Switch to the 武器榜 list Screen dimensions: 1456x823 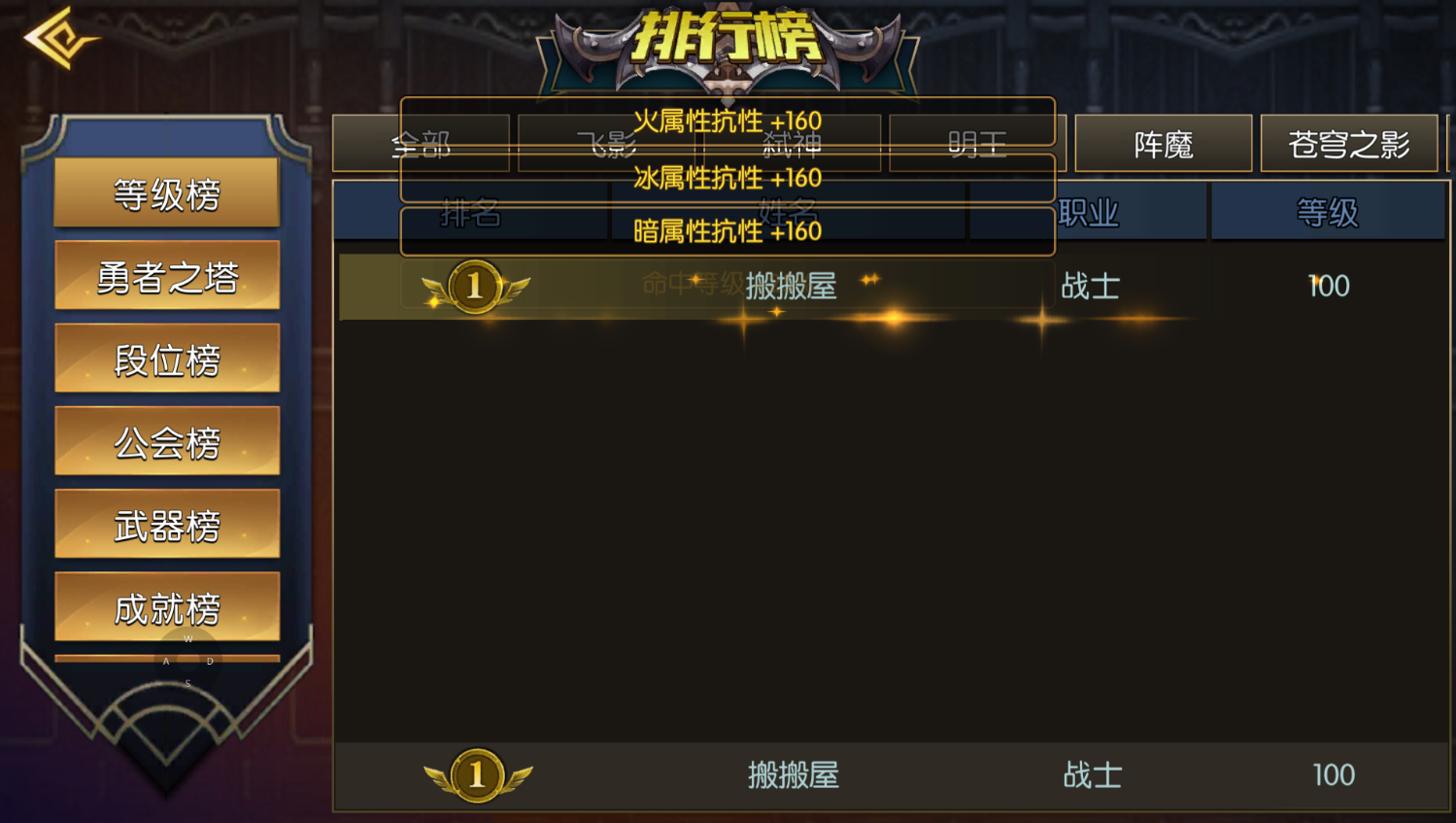point(167,524)
